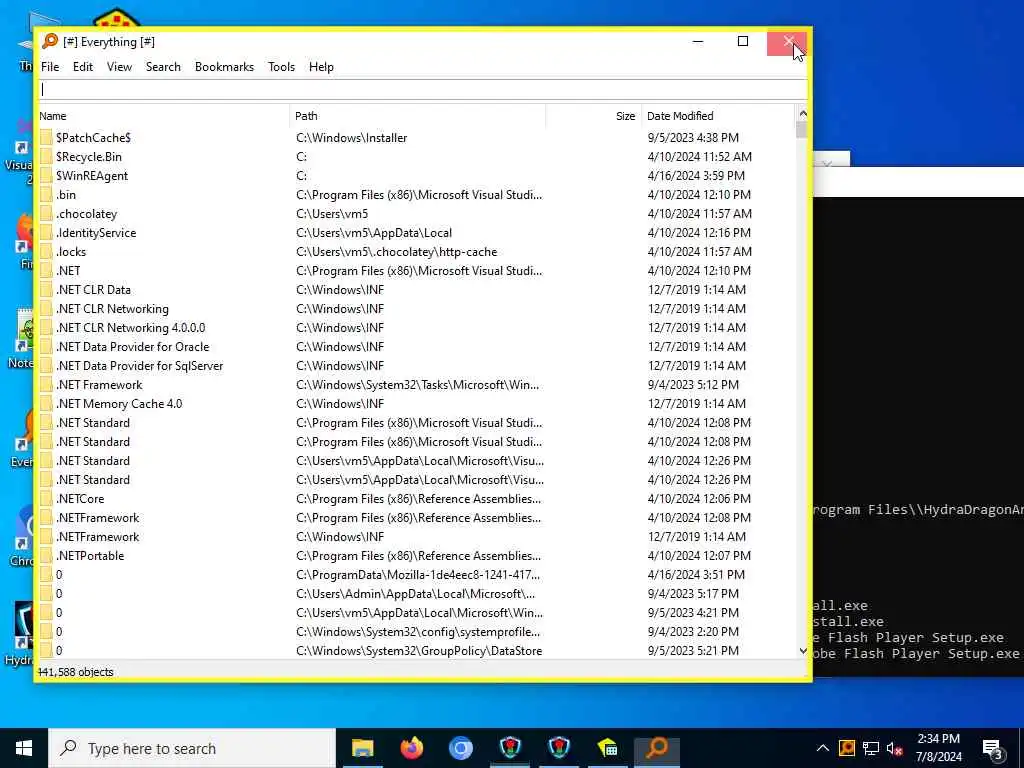Click the results list scroll down arrow
Image resolution: width=1024 pixels, height=768 pixels.
803,650
